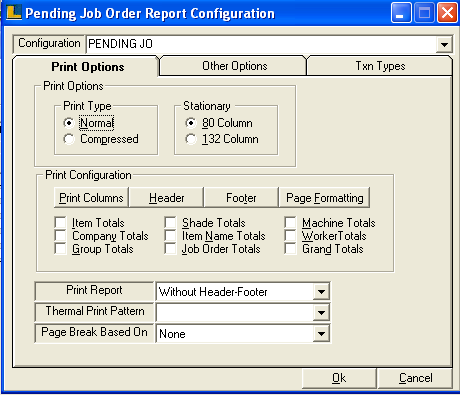Tick the Company Totals checkbox
460x395 pixels.
(60, 235)
